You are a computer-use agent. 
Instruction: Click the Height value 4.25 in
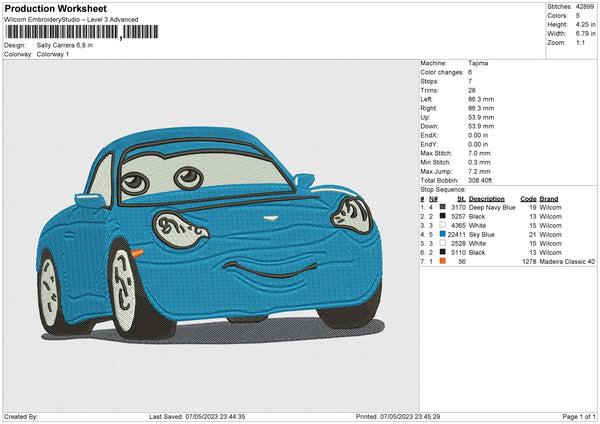(x=586, y=24)
